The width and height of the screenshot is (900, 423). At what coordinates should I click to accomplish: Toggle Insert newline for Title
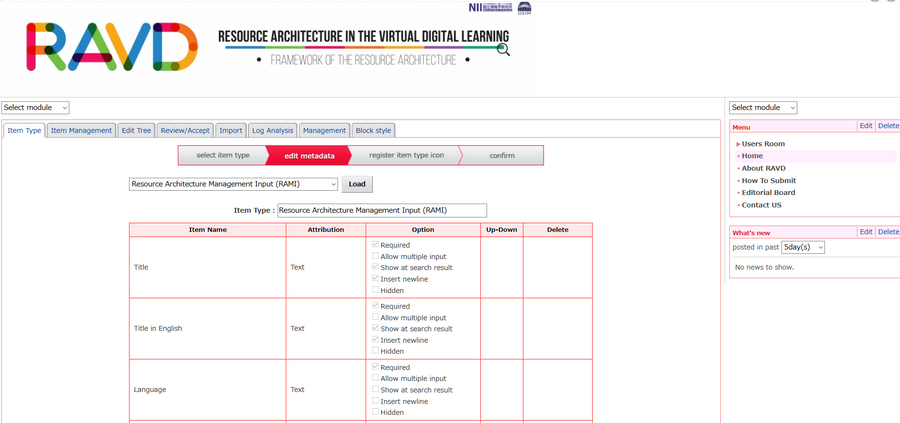click(x=375, y=279)
